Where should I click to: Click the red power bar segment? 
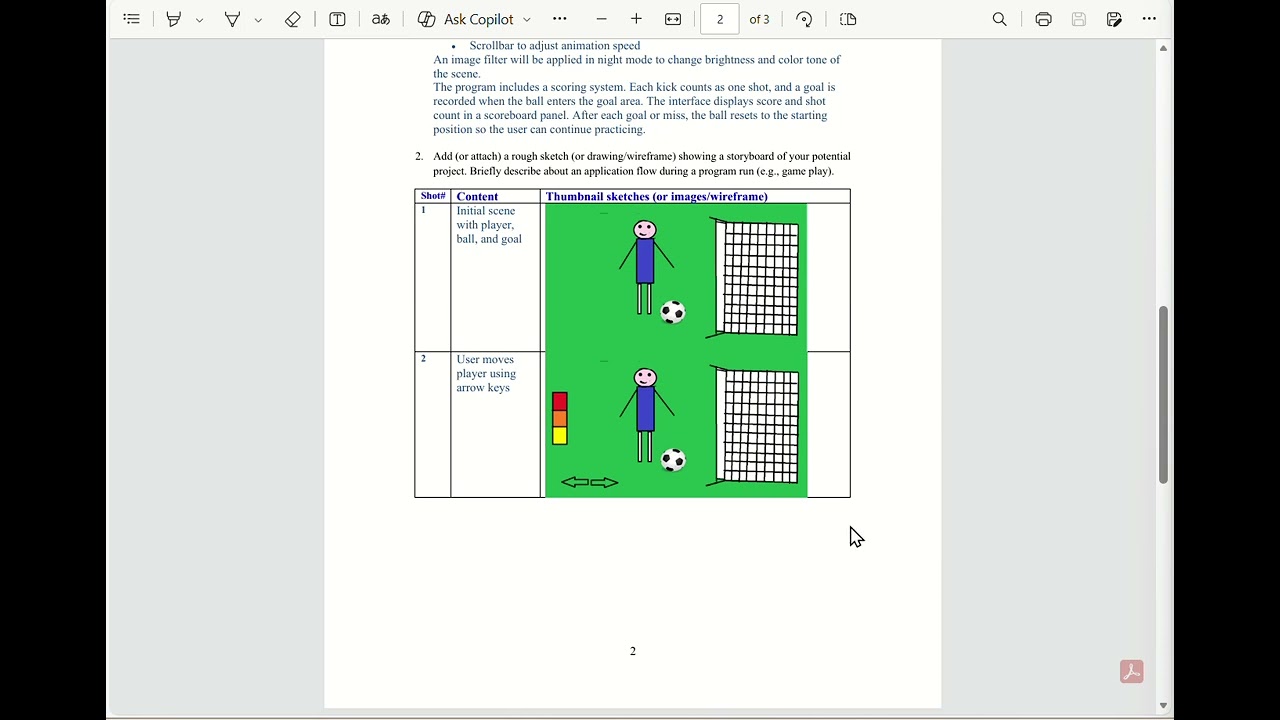(560, 401)
